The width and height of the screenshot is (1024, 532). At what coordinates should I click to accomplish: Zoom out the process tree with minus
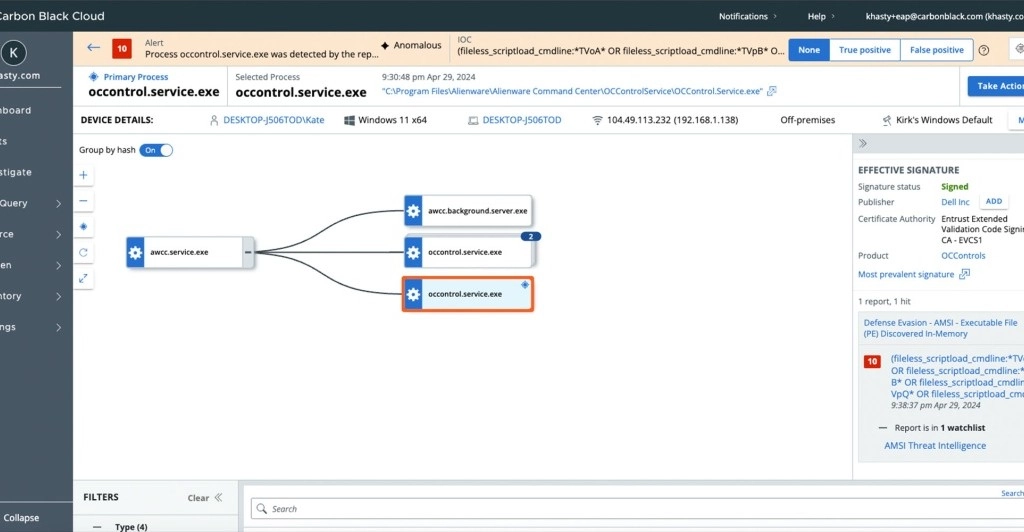[84, 201]
